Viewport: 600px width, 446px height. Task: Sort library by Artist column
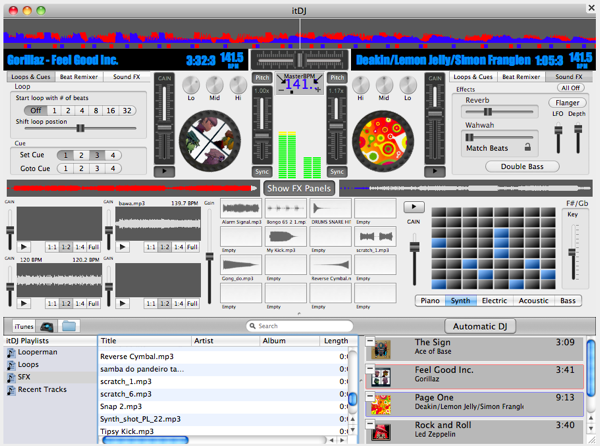pos(225,341)
